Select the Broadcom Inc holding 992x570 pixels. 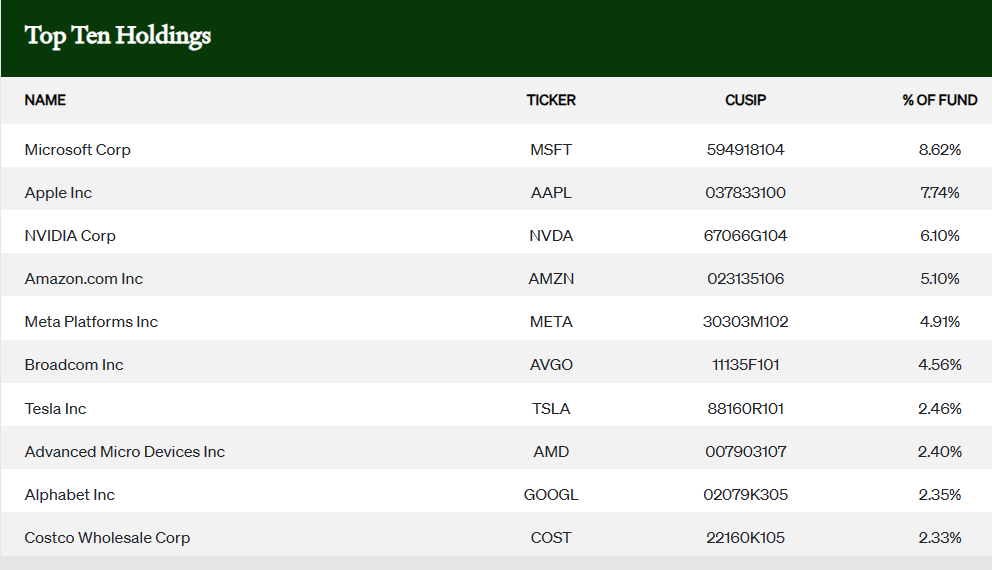tap(74, 365)
